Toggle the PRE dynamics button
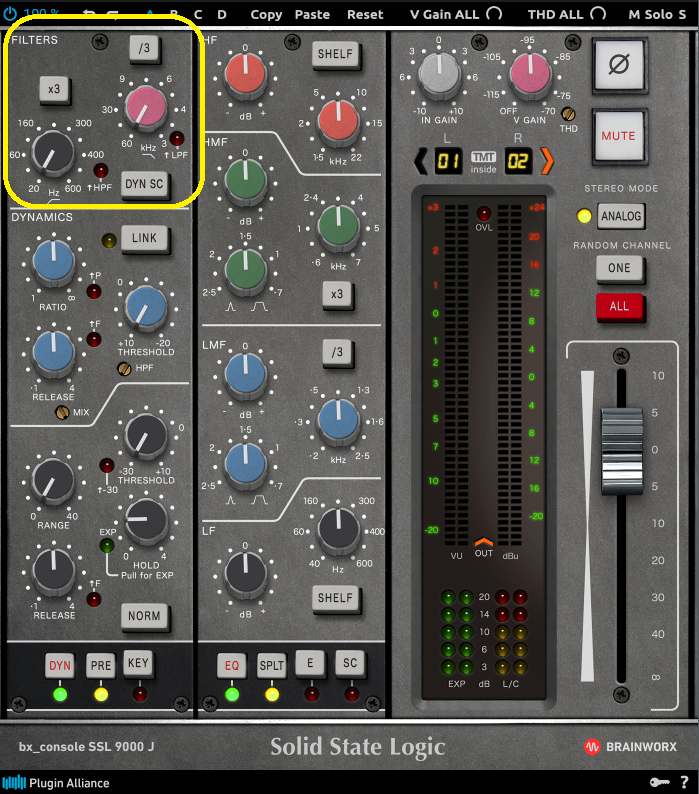 (101, 665)
